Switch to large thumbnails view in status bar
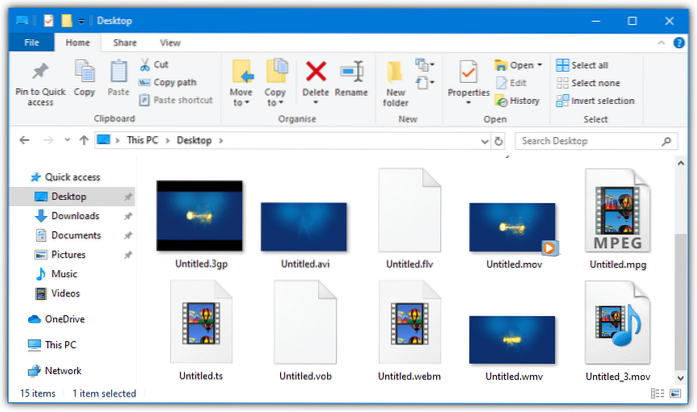This screenshot has width=697, height=412. (x=675, y=394)
